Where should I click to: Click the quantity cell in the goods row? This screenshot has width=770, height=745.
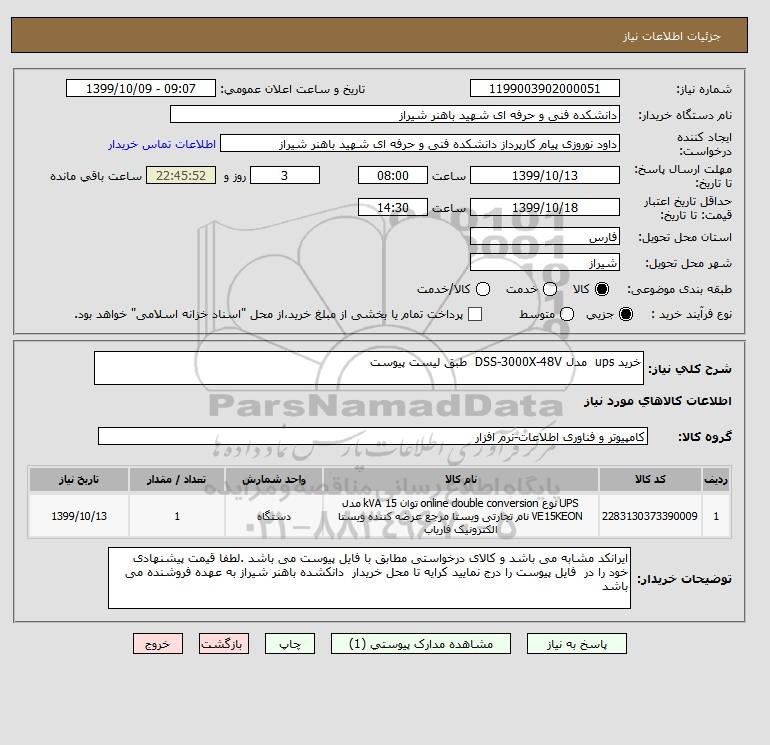click(x=177, y=516)
